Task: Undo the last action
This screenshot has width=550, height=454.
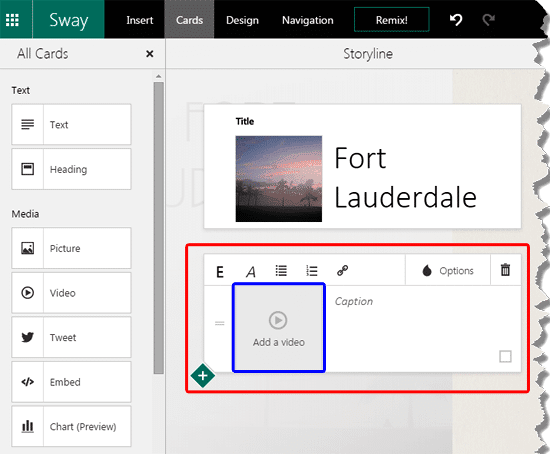Action: tap(456, 20)
